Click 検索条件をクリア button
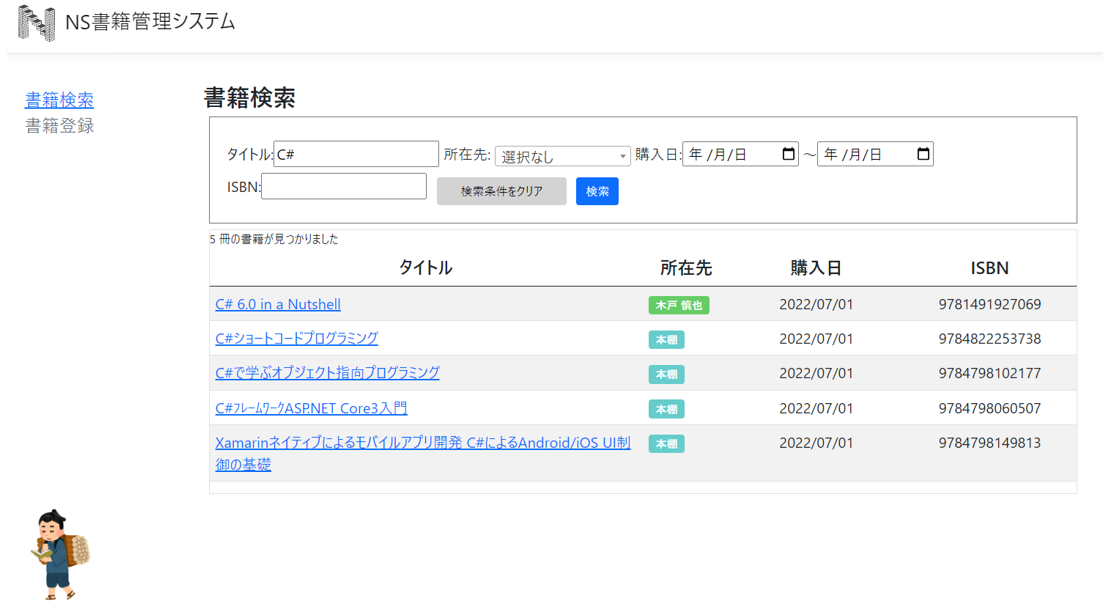1109x614 pixels. (x=501, y=191)
